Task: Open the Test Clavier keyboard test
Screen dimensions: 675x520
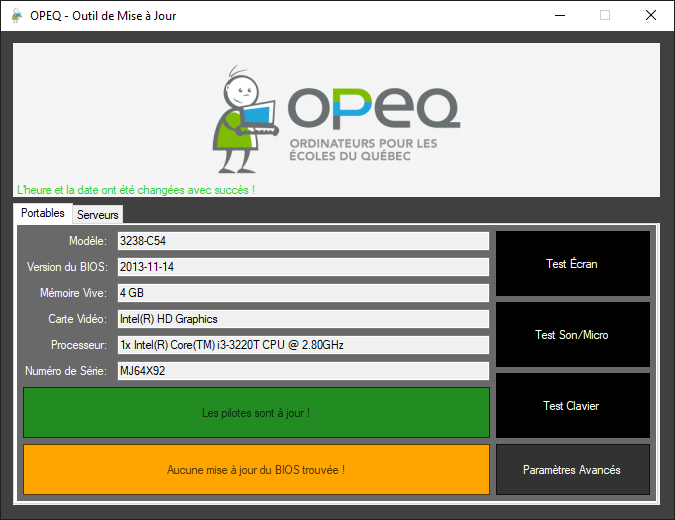Action: click(x=573, y=405)
